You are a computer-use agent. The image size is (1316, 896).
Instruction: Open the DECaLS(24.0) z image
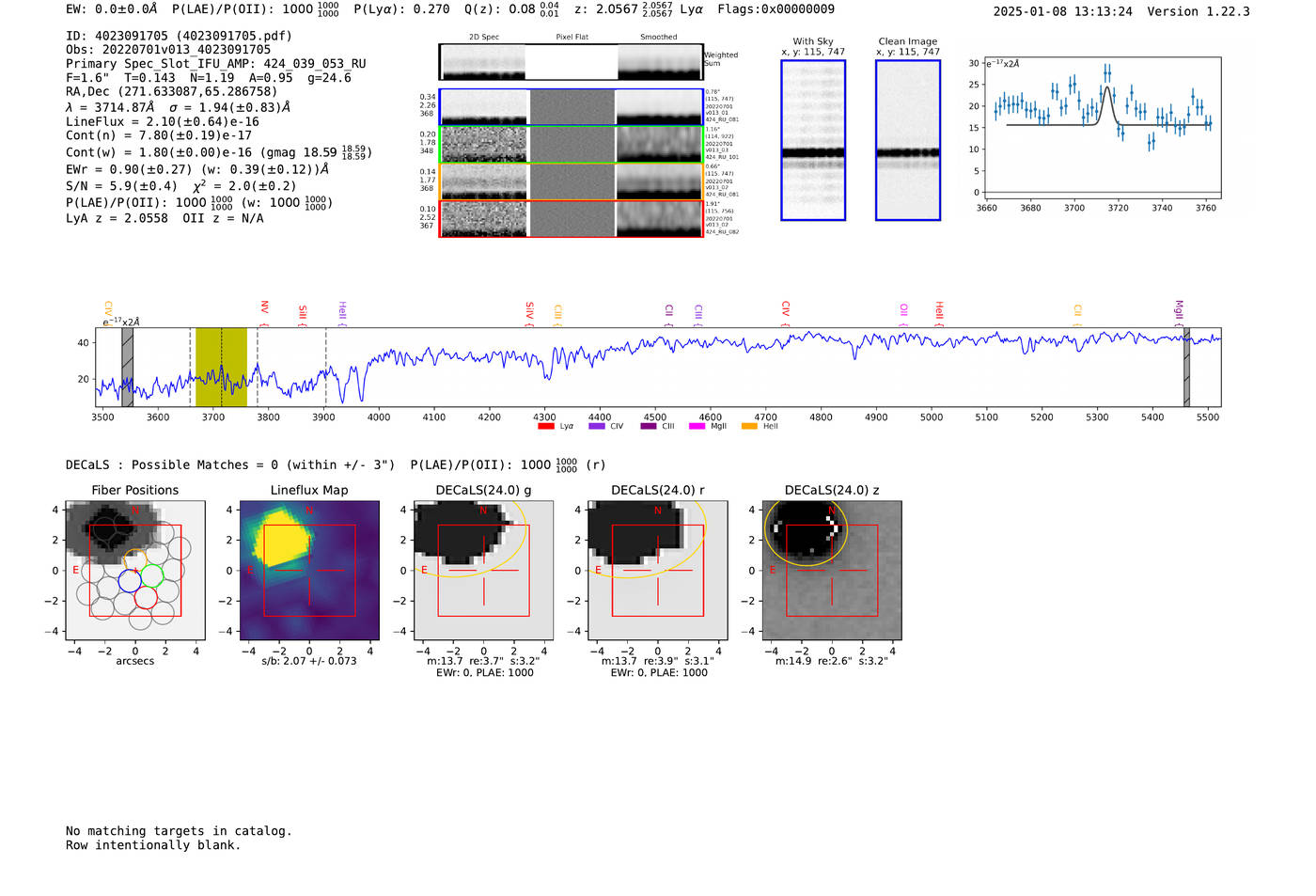coord(831,570)
